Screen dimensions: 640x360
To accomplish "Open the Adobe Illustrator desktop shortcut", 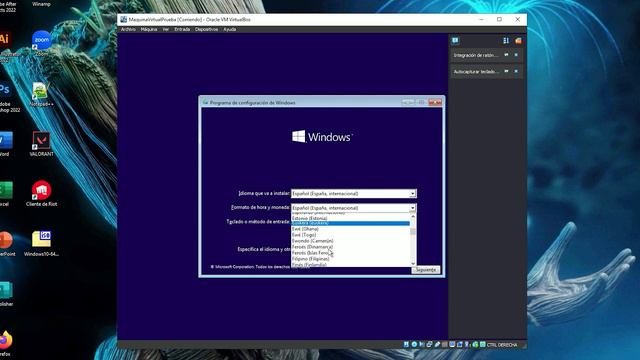I will (x=5, y=47).
